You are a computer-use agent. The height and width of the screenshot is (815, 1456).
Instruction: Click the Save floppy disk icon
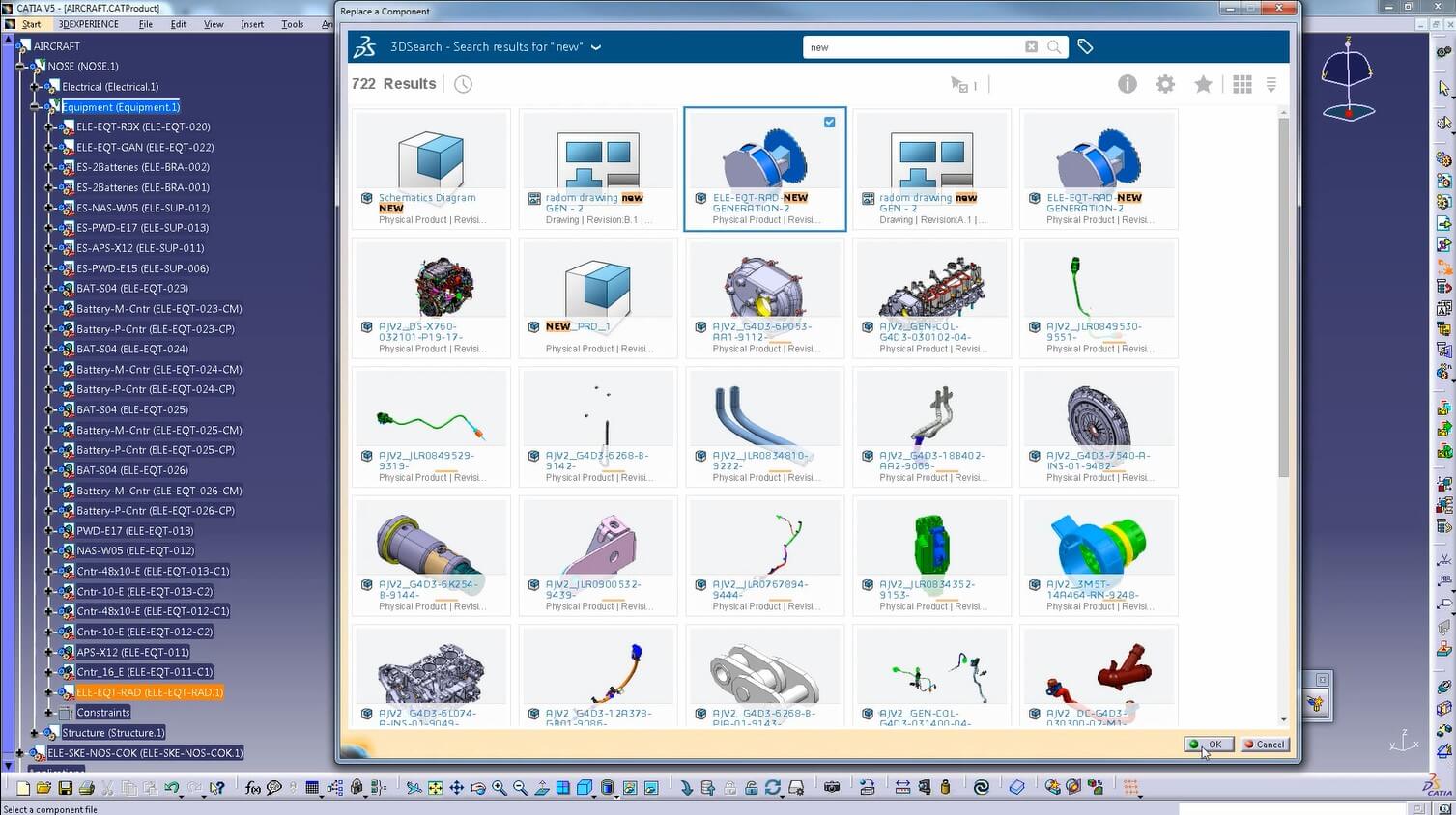pyautogui.click(x=65, y=788)
